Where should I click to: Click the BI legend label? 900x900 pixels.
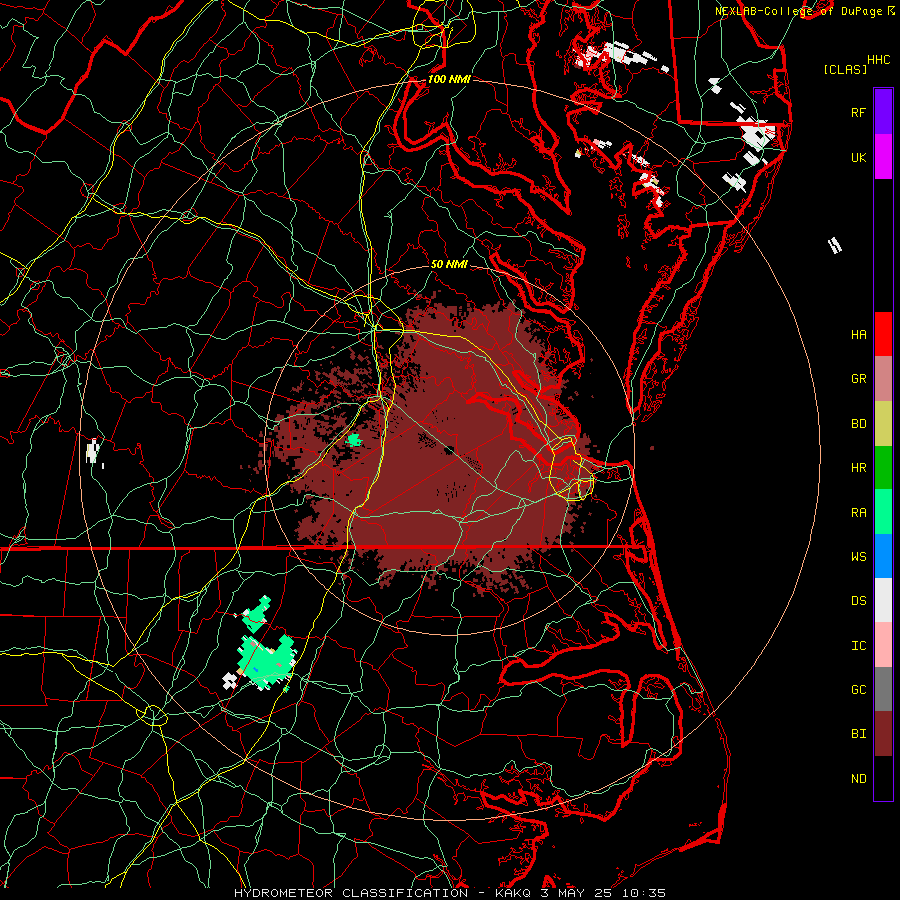pos(858,734)
